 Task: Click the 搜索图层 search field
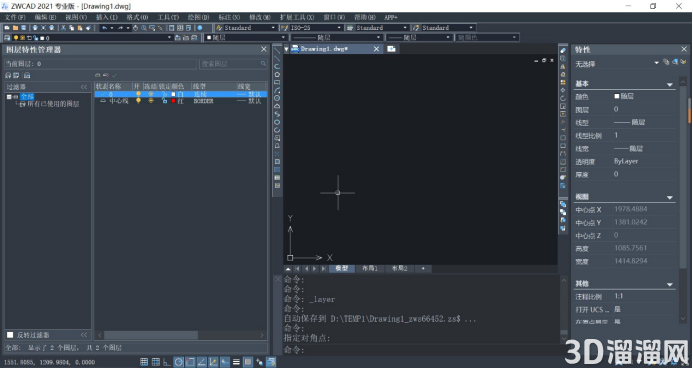pyautogui.click(x=233, y=64)
